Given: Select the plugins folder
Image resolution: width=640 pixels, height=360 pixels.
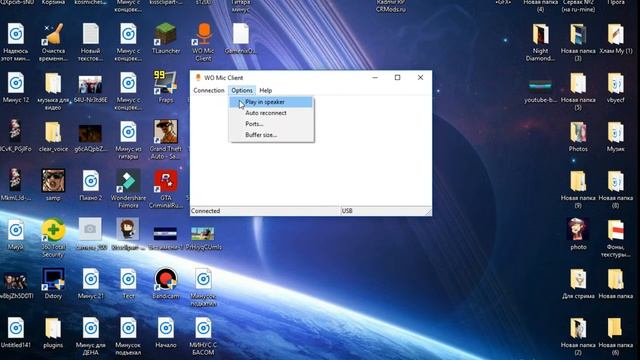Looking at the screenshot, I should coord(53,333).
